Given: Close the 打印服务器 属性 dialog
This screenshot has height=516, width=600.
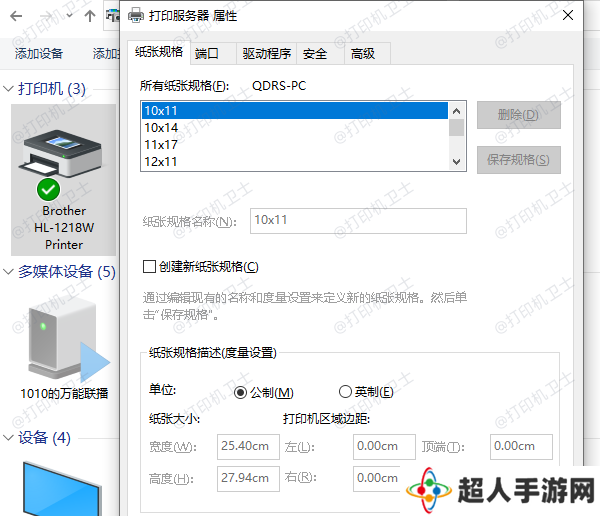Looking at the screenshot, I should 568,16.
